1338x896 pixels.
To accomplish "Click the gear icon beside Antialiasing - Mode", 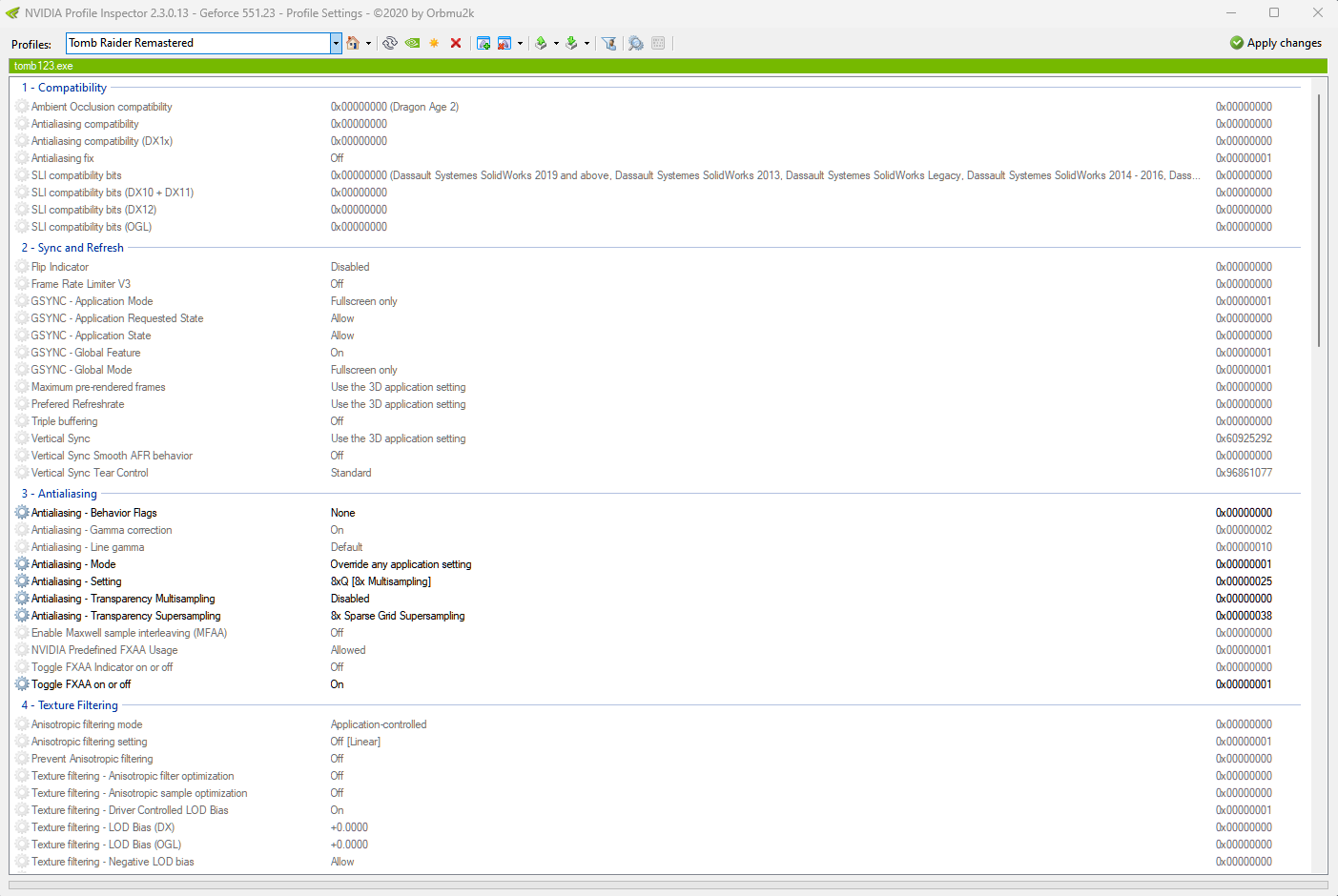I will 22,564.
